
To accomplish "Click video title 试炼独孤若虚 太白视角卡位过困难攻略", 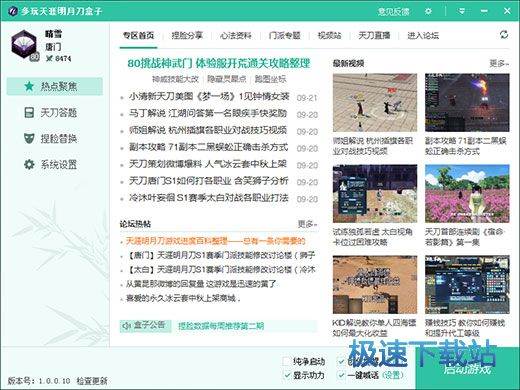I will tap(373, 237).
